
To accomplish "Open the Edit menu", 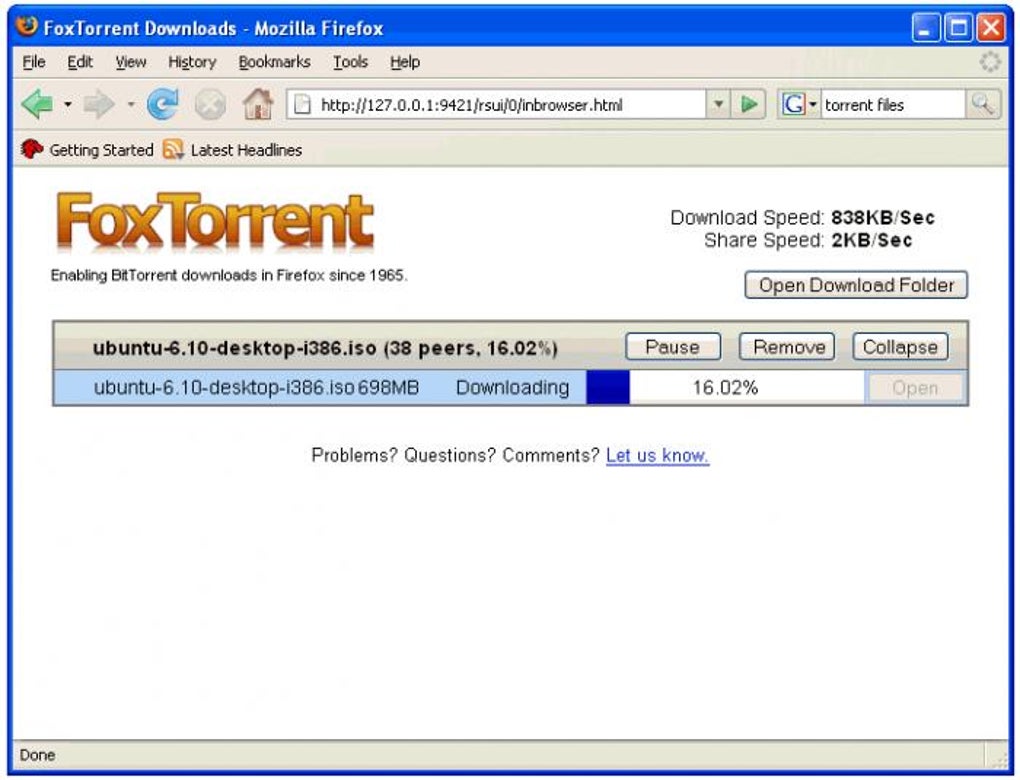I will 80,62.
